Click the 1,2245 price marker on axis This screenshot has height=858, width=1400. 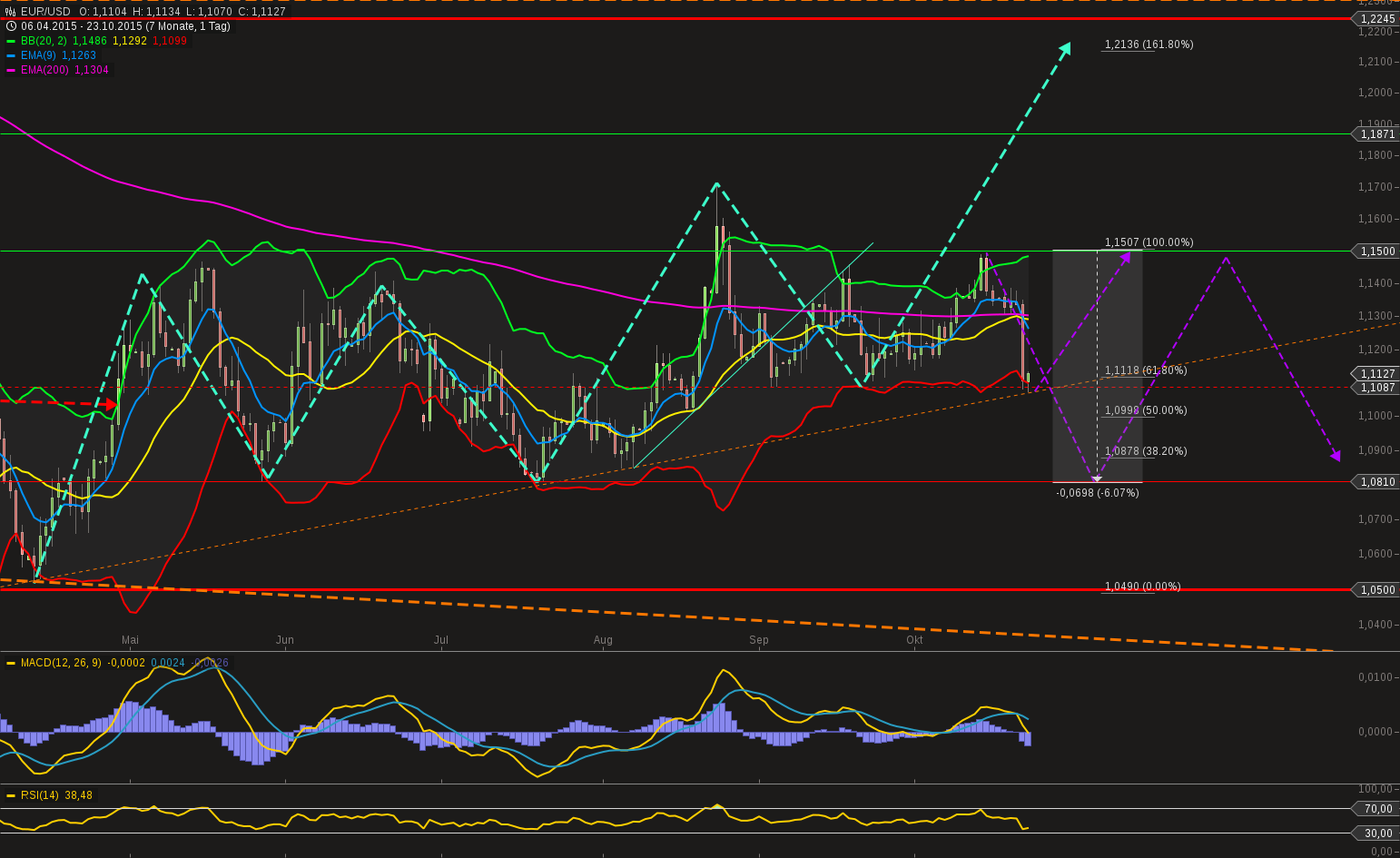[x=1376, y=19]
